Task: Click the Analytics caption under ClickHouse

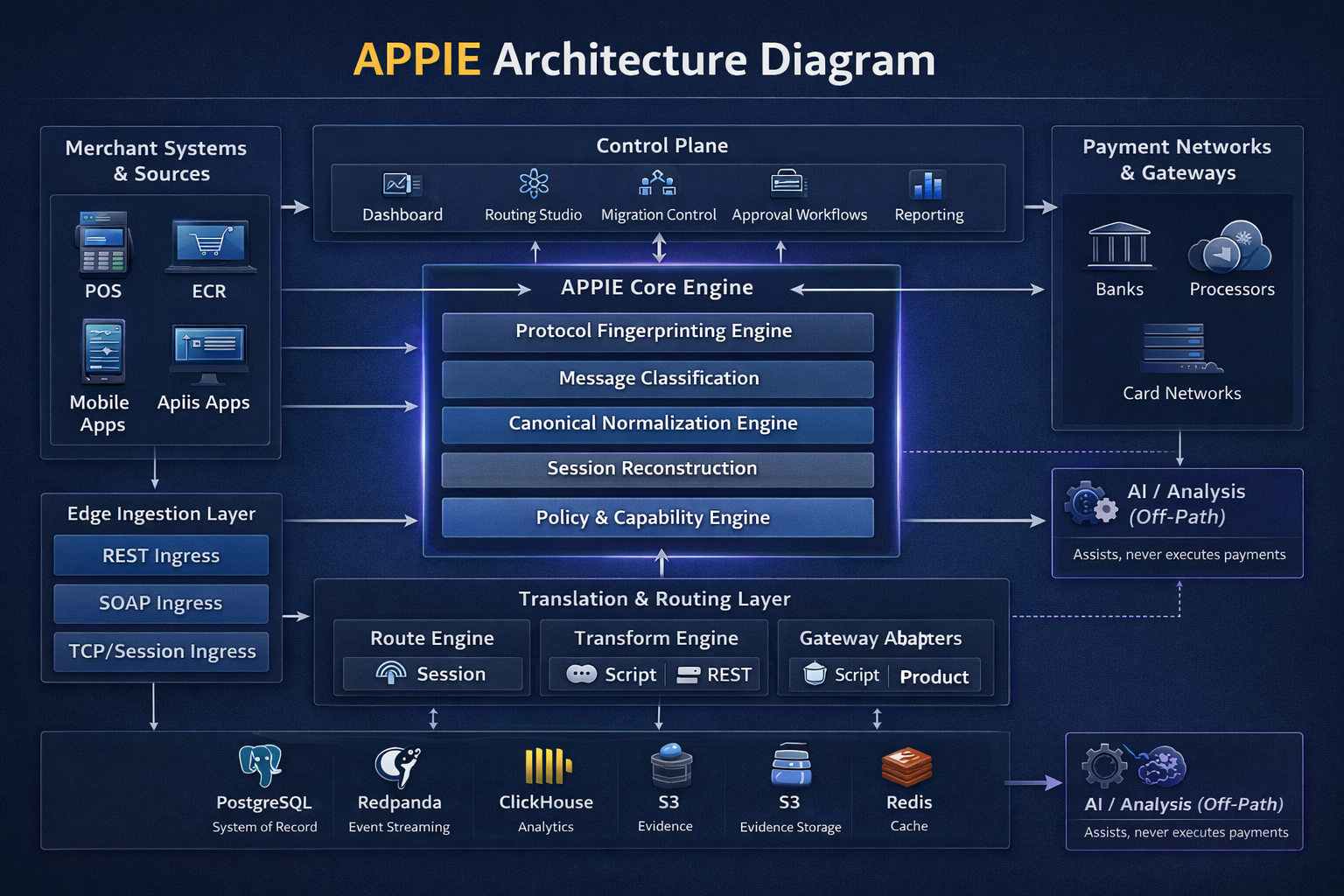Action: pyautogui.click(x=546, y=827)
